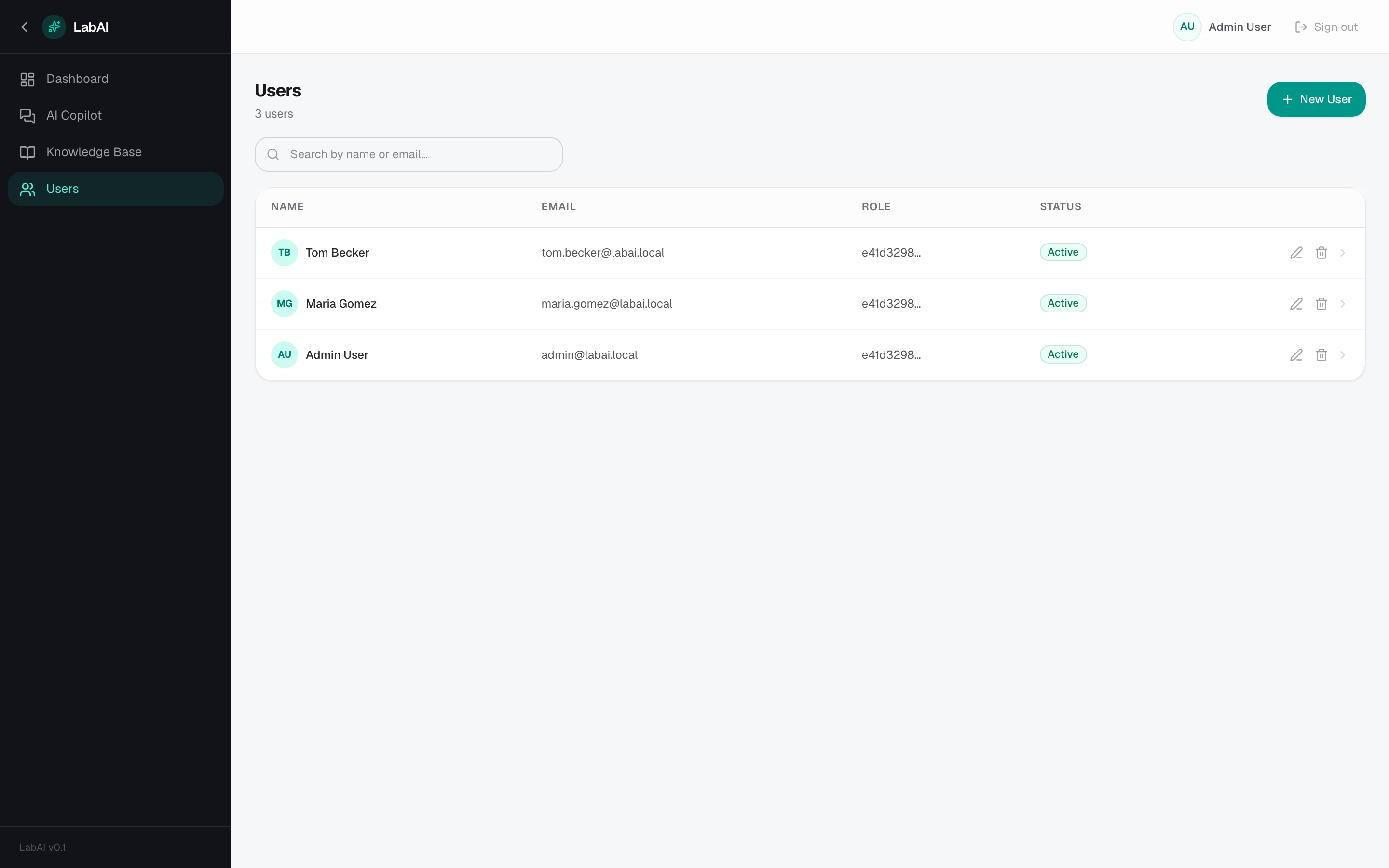This screenshot has height=868, width=1389.
Task: Click admin@labai.local email
Action: pyautogui.click(x=589, y=355)
